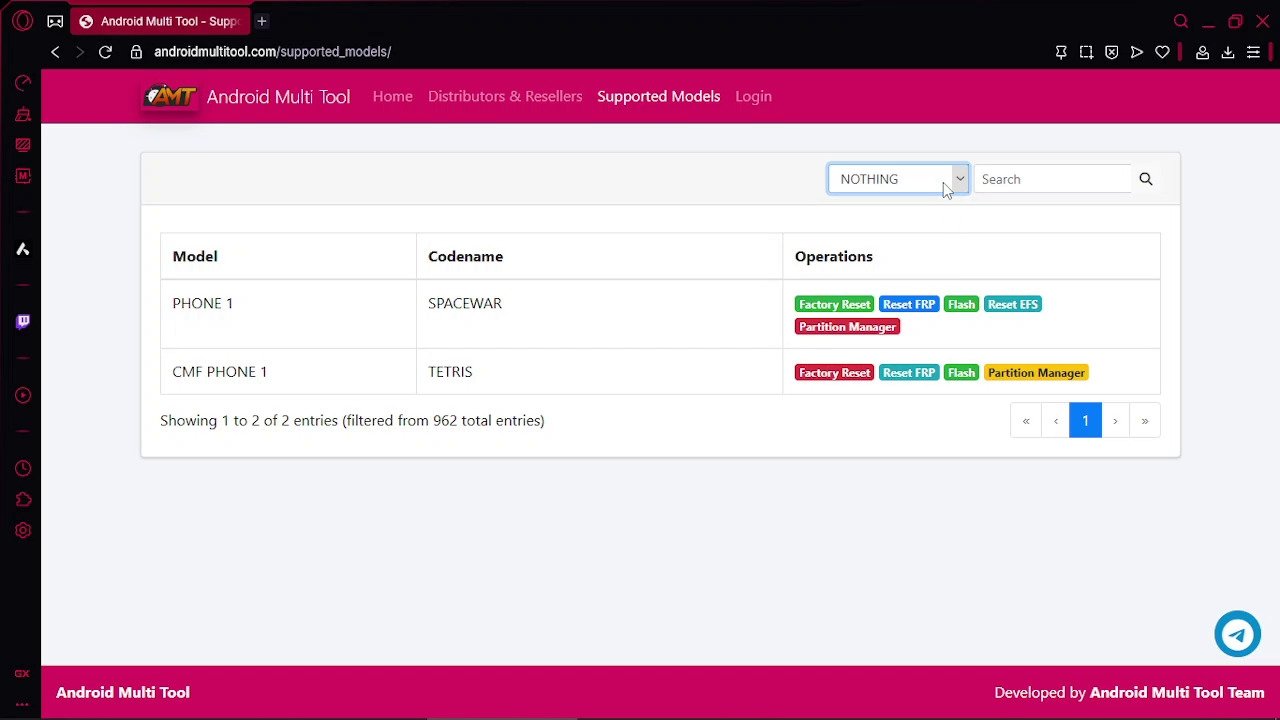1280x720 pixels.
Task: Open Distributors & Resellers page
Action: point(505,96)
